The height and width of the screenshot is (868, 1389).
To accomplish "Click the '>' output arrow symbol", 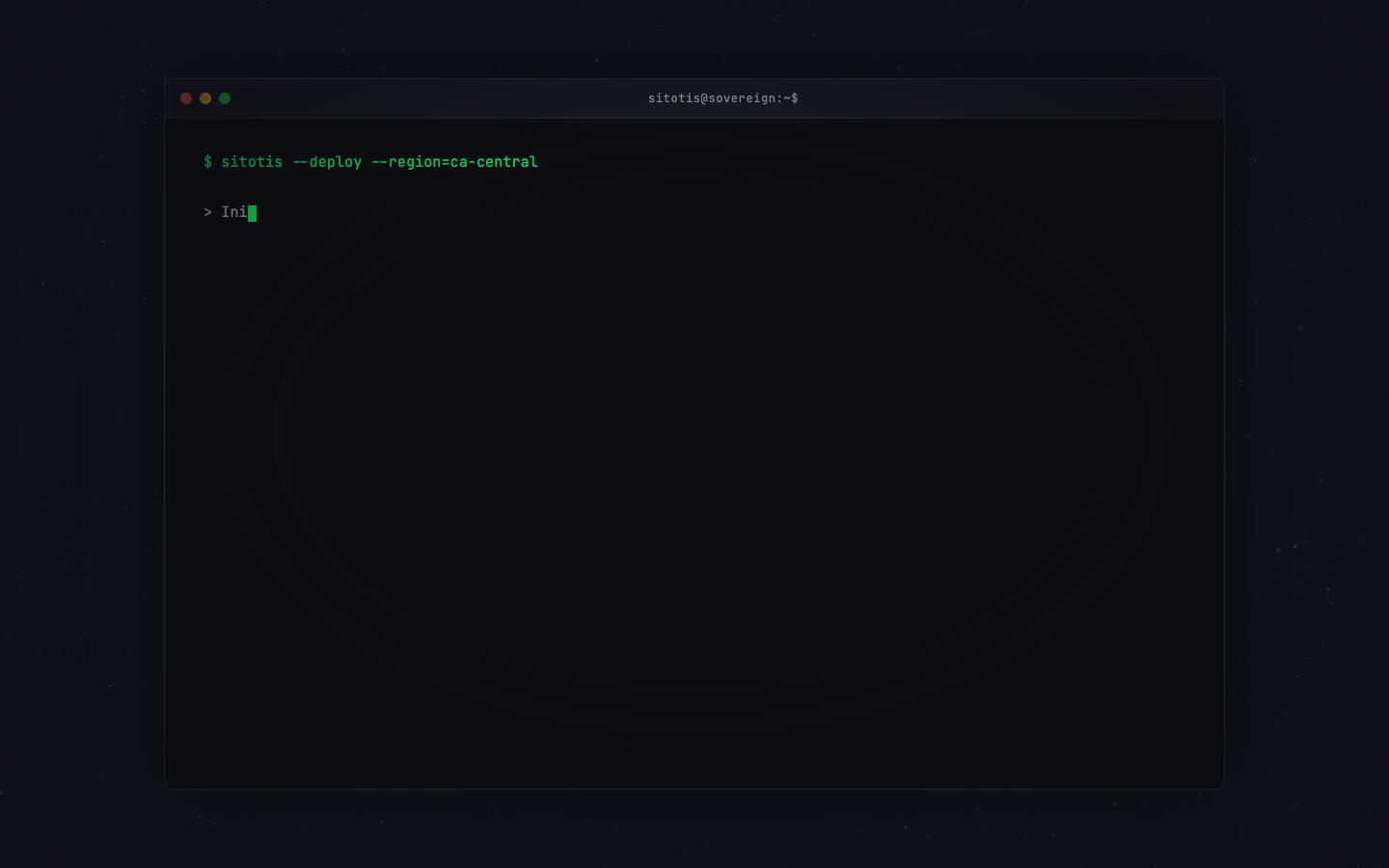I will click(207, 212).
